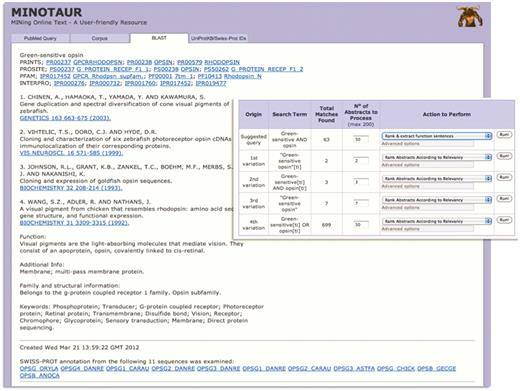Image resolution: width=520 pixels, height=391 pixels.
Task: Open the action dropdown in the 4th variation row
Action: click(437, 221)
